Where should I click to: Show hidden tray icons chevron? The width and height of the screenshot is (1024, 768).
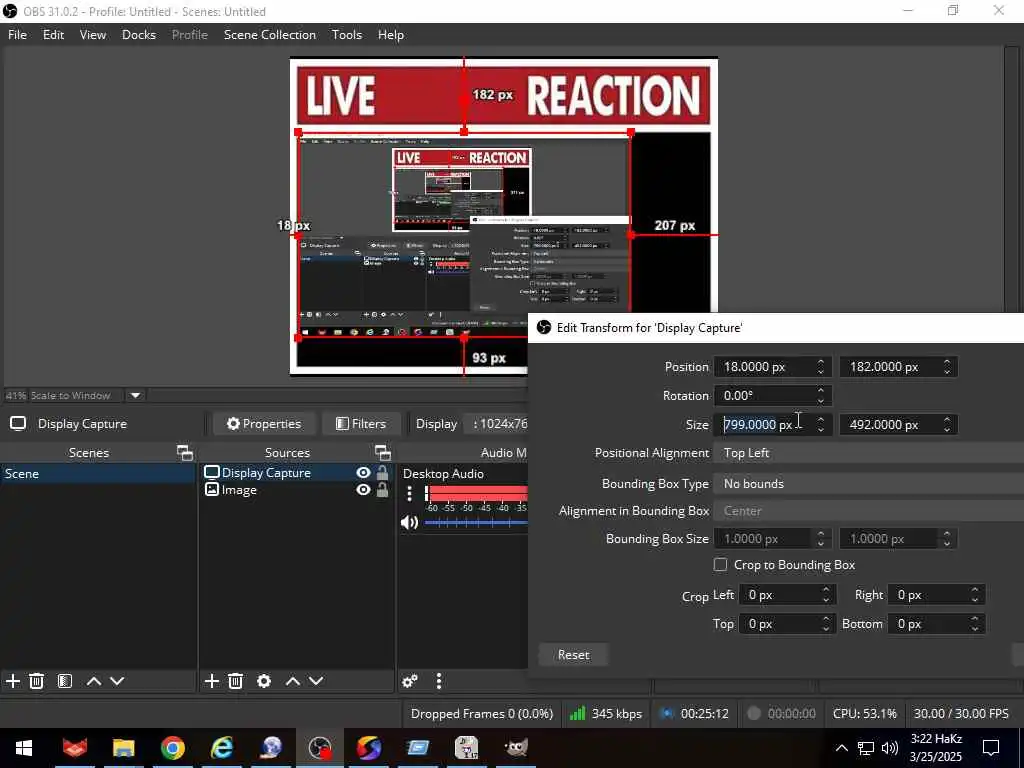point(842,748)
